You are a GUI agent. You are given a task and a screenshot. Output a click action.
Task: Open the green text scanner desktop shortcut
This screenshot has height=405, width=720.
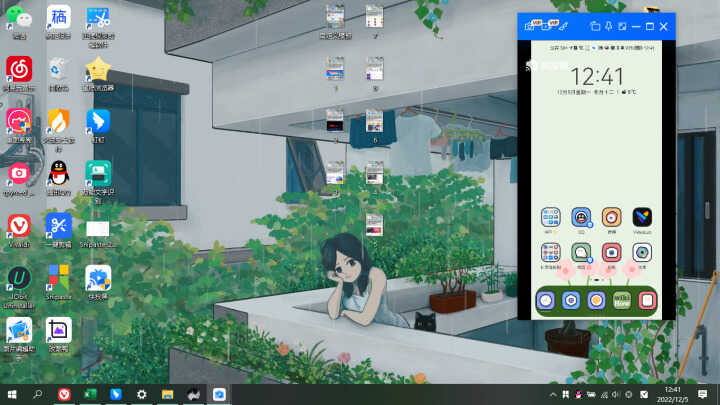click(x=98, y=174)
